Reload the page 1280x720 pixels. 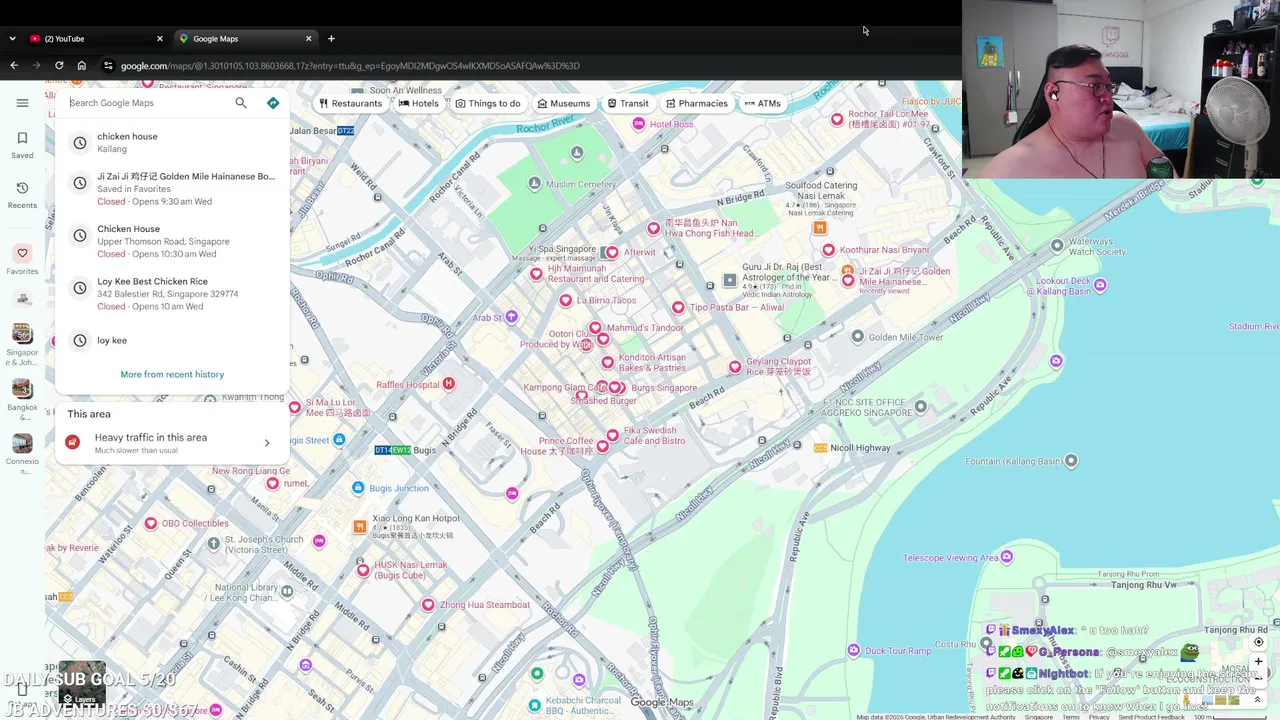click(x=59, y=66)
